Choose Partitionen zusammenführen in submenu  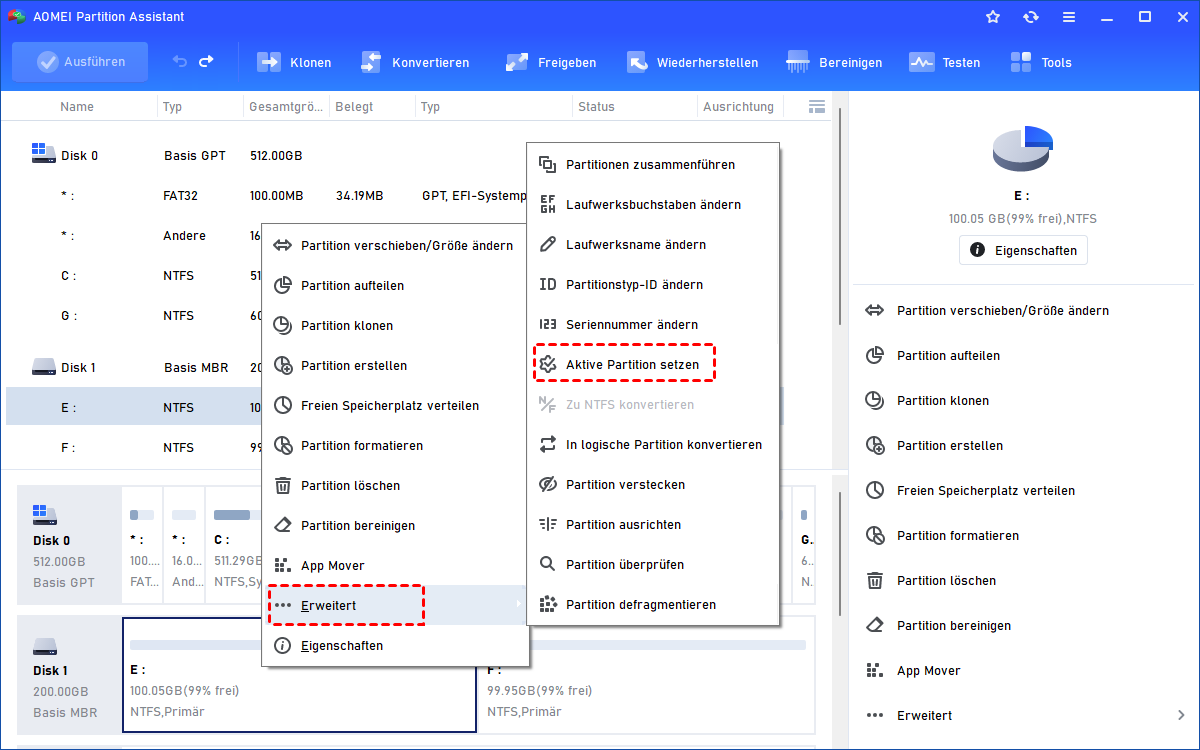[653, 165]
